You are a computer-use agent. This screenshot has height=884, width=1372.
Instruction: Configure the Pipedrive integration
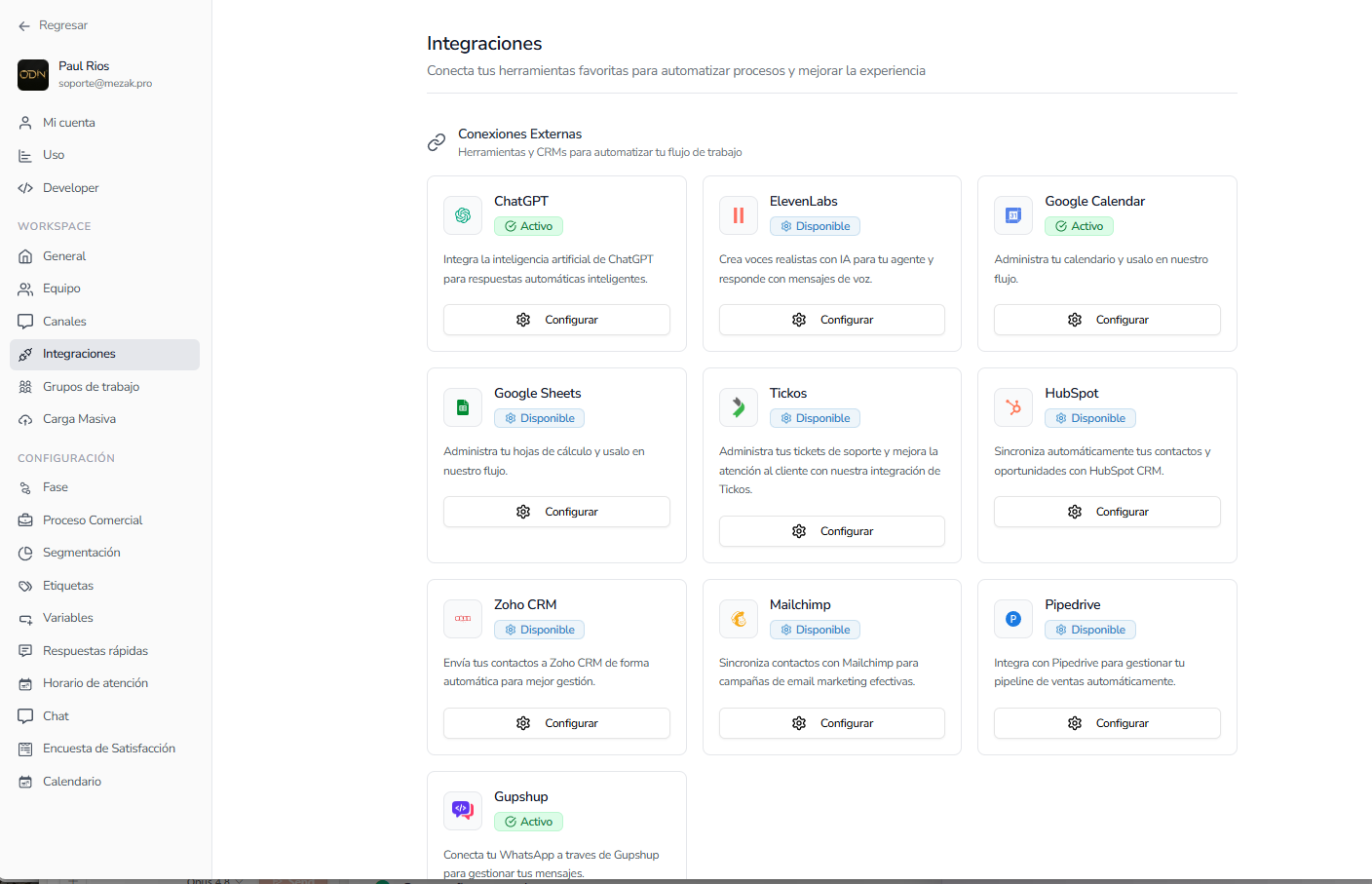click(1107, 723)
